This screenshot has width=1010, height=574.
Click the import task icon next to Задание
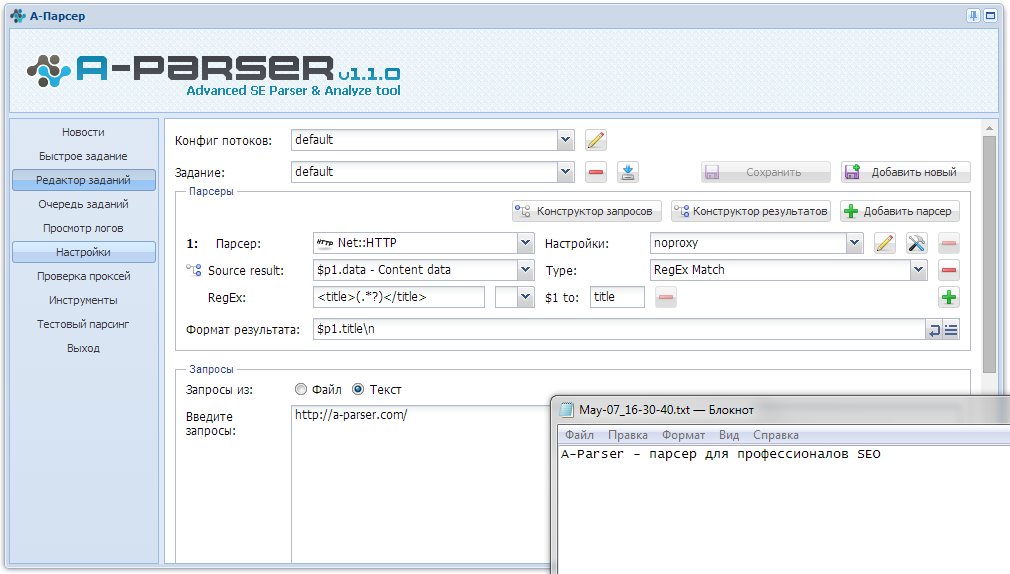point(628,172)
